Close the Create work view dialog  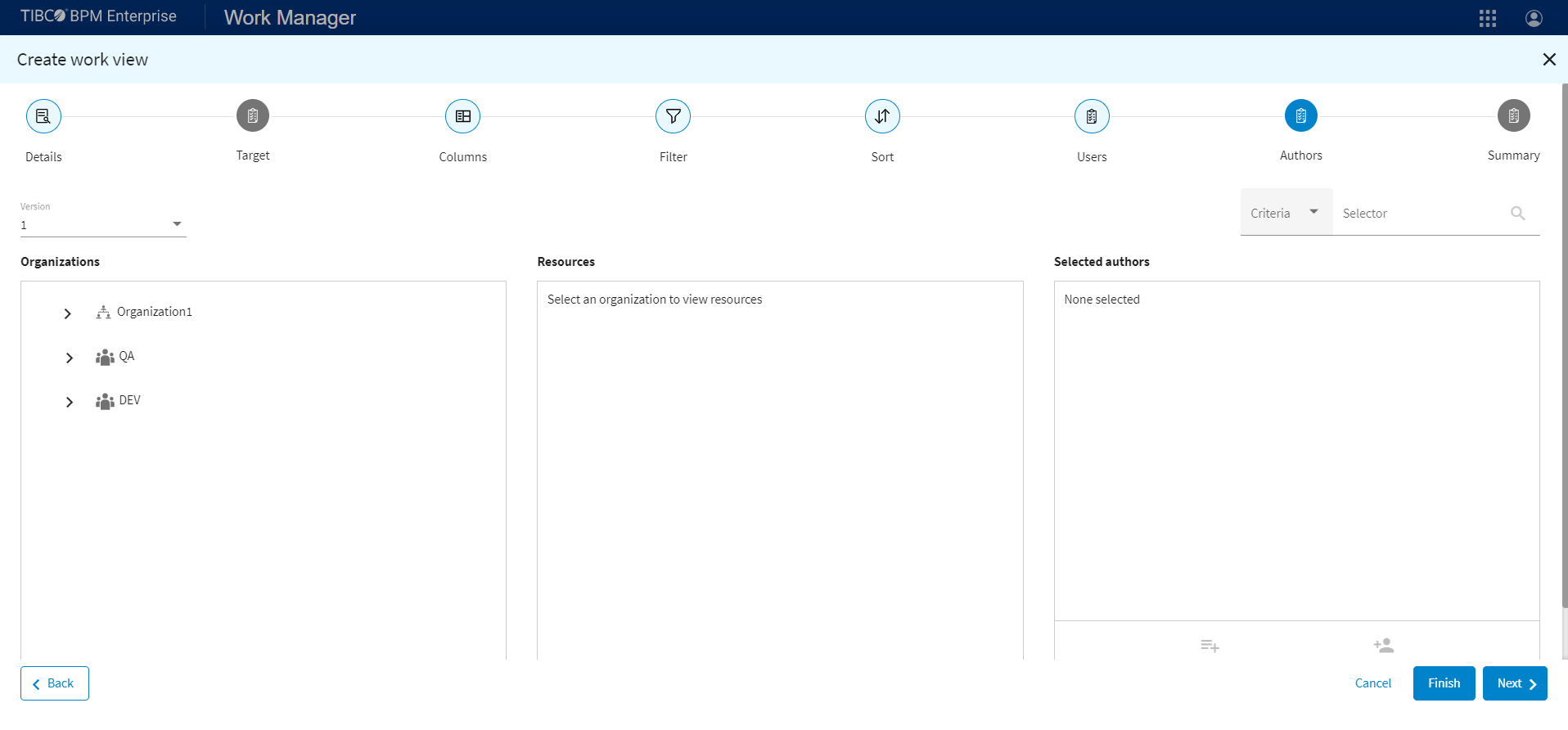pos(1549,59)
